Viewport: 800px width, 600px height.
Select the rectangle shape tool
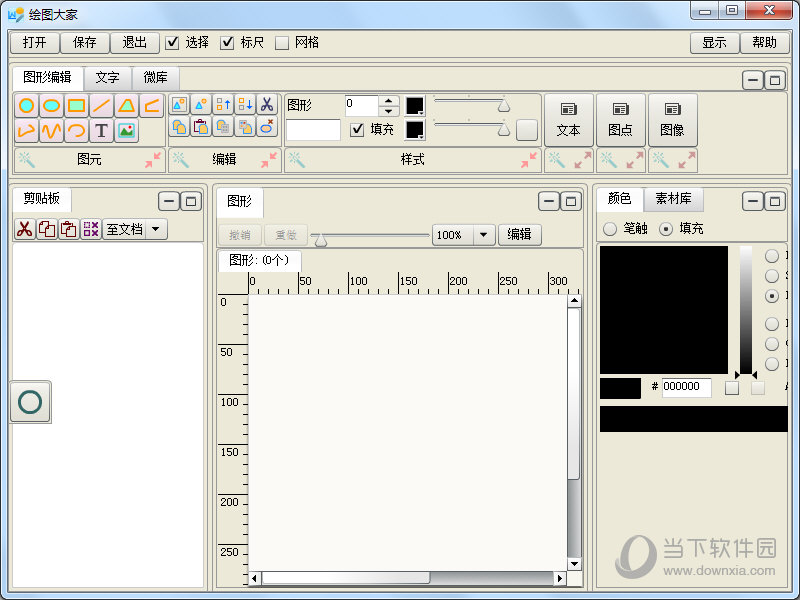click(x=76, y=106)
